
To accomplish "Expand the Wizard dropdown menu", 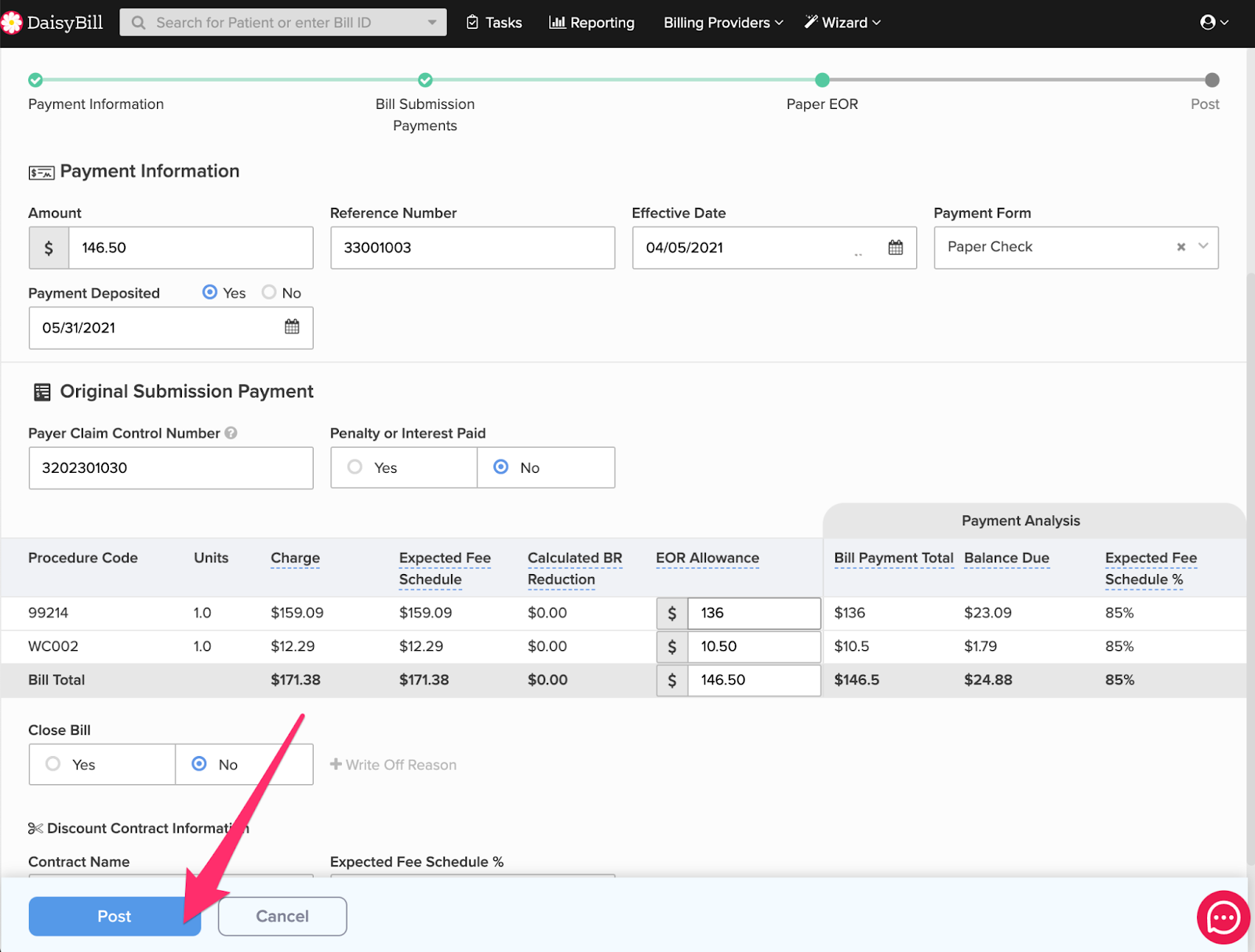I will (842, 23).
